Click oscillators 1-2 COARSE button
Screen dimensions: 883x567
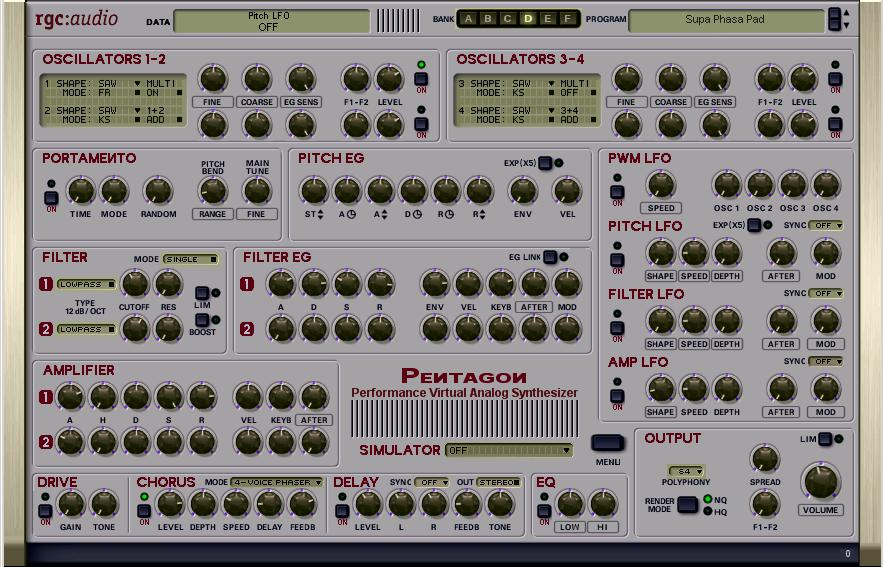click(x=257, y=102)
